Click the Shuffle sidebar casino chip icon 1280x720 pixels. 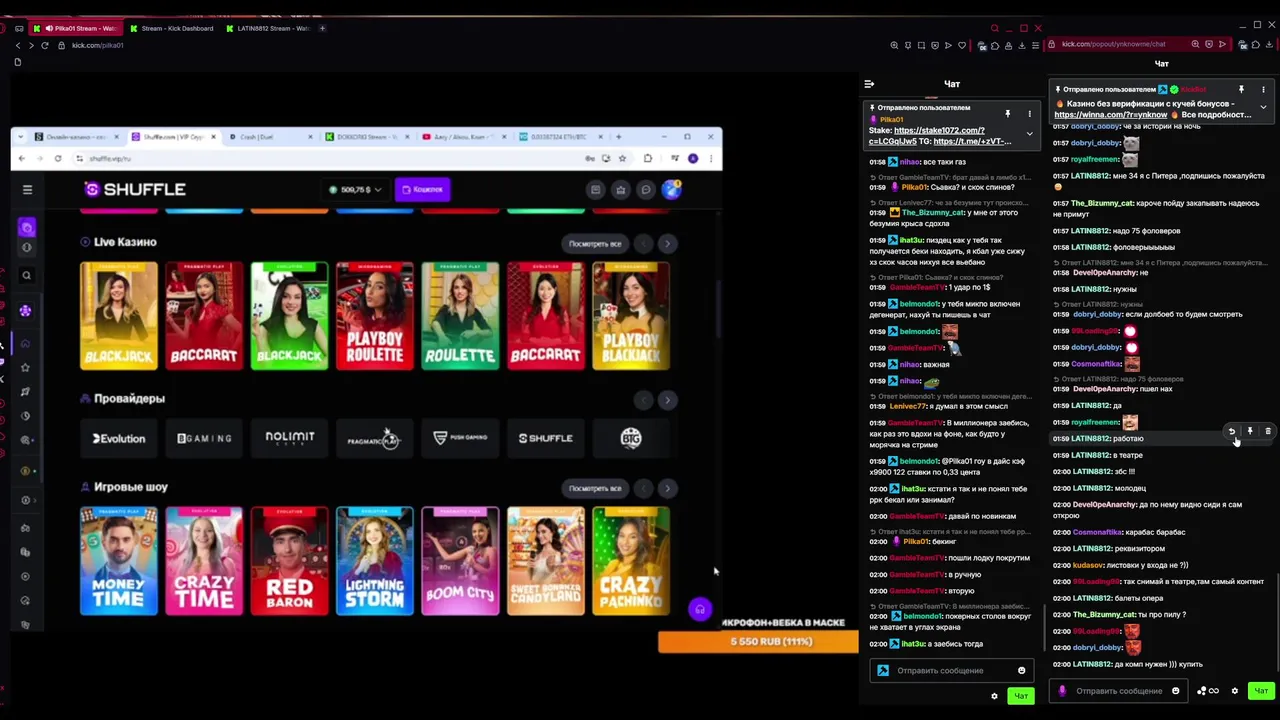27,311
